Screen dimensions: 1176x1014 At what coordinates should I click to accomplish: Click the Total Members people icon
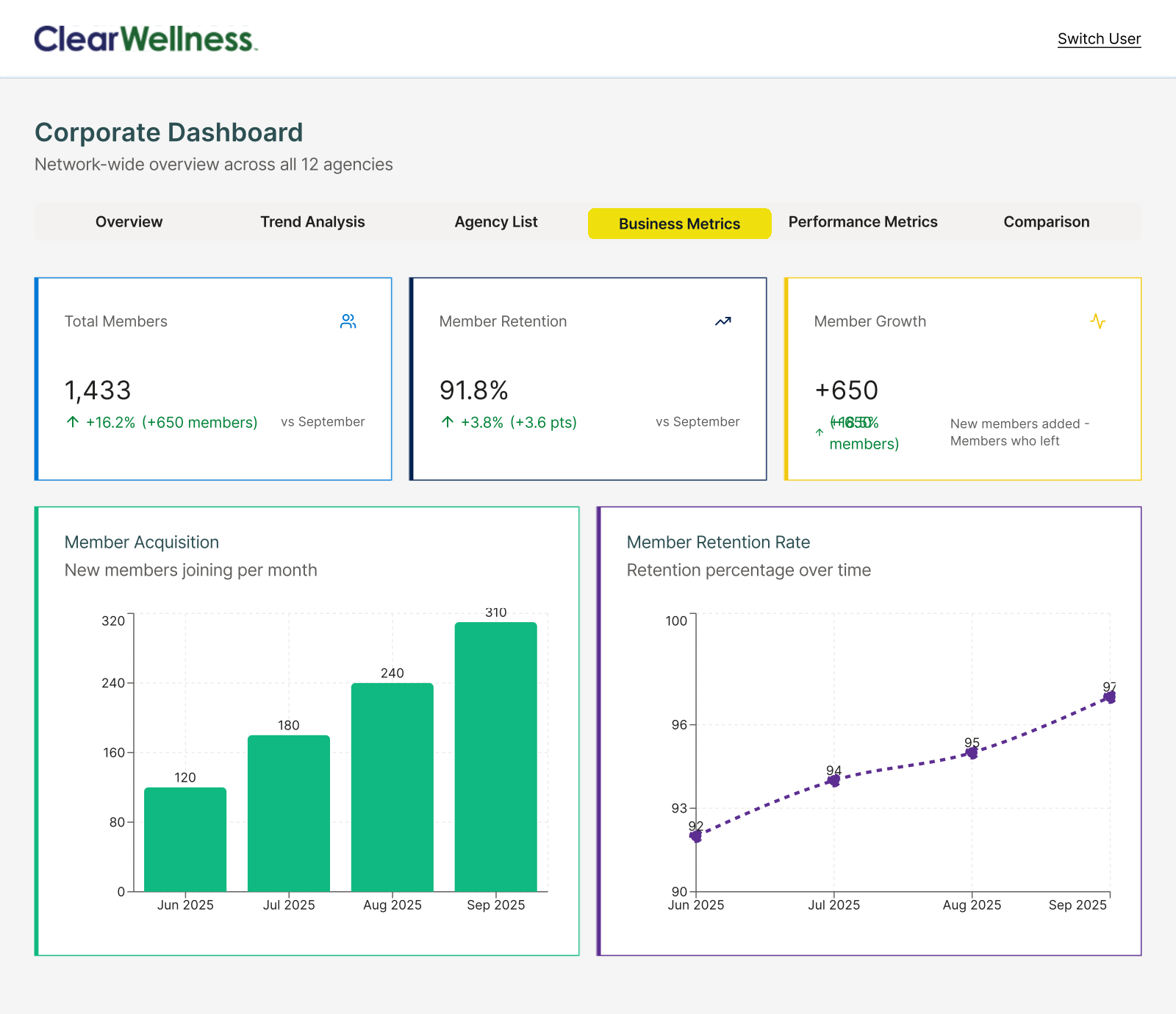pos(348,321)
